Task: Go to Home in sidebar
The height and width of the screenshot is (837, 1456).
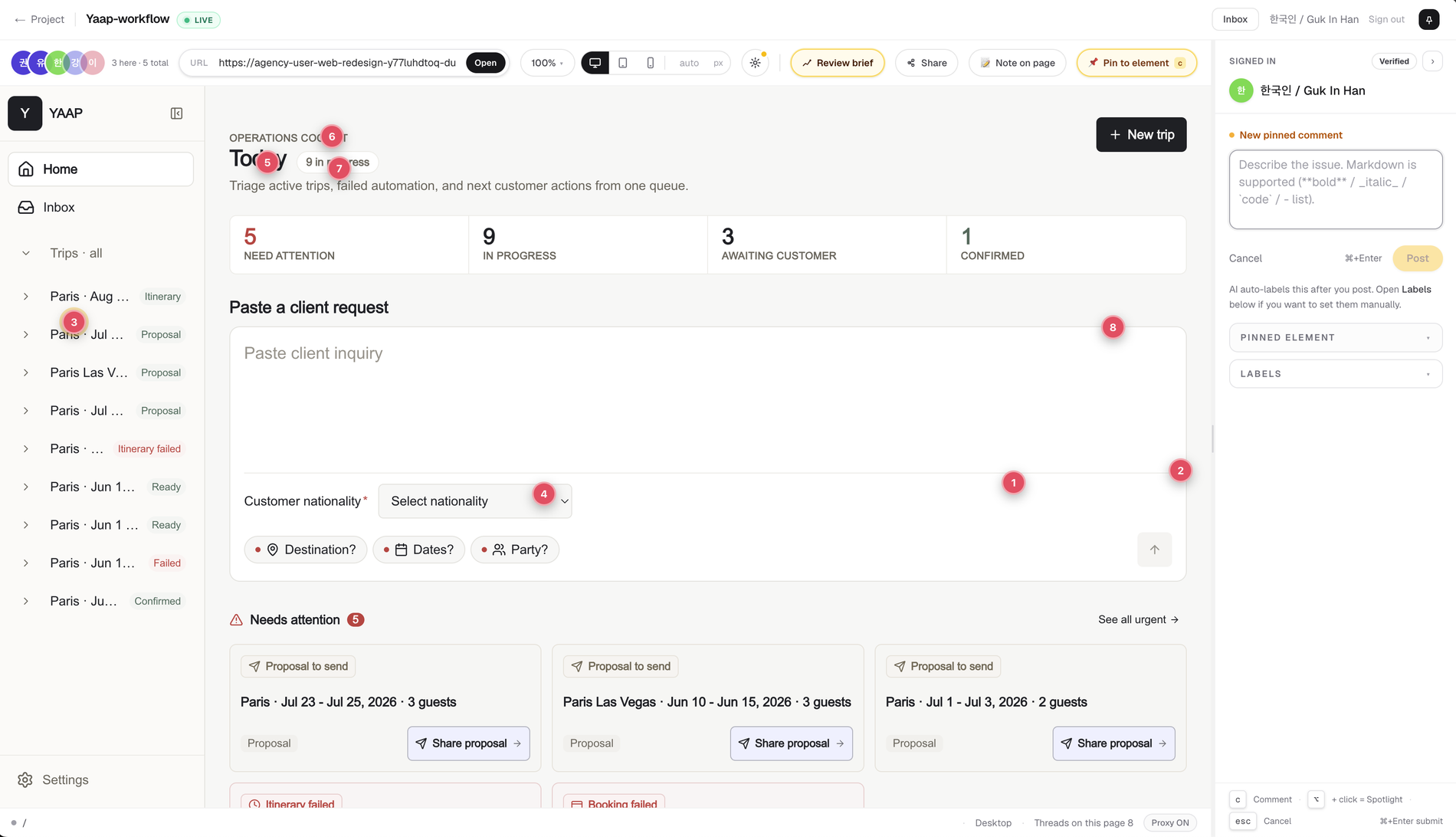Action: point(100,169)
